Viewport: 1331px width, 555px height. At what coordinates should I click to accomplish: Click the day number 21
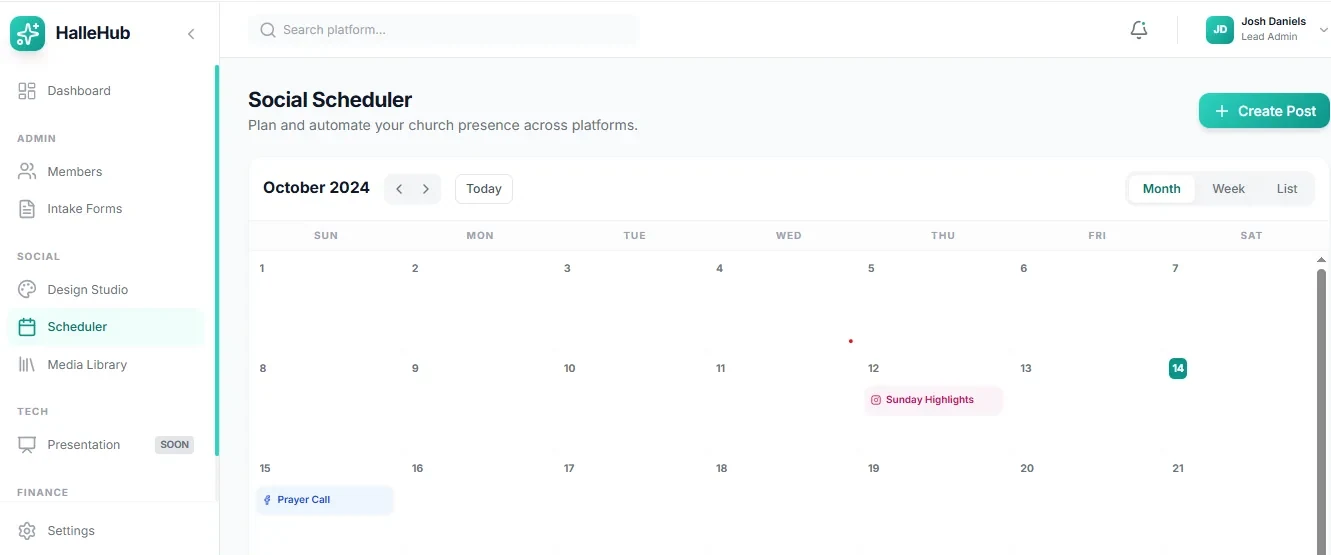pos(1178,468)
